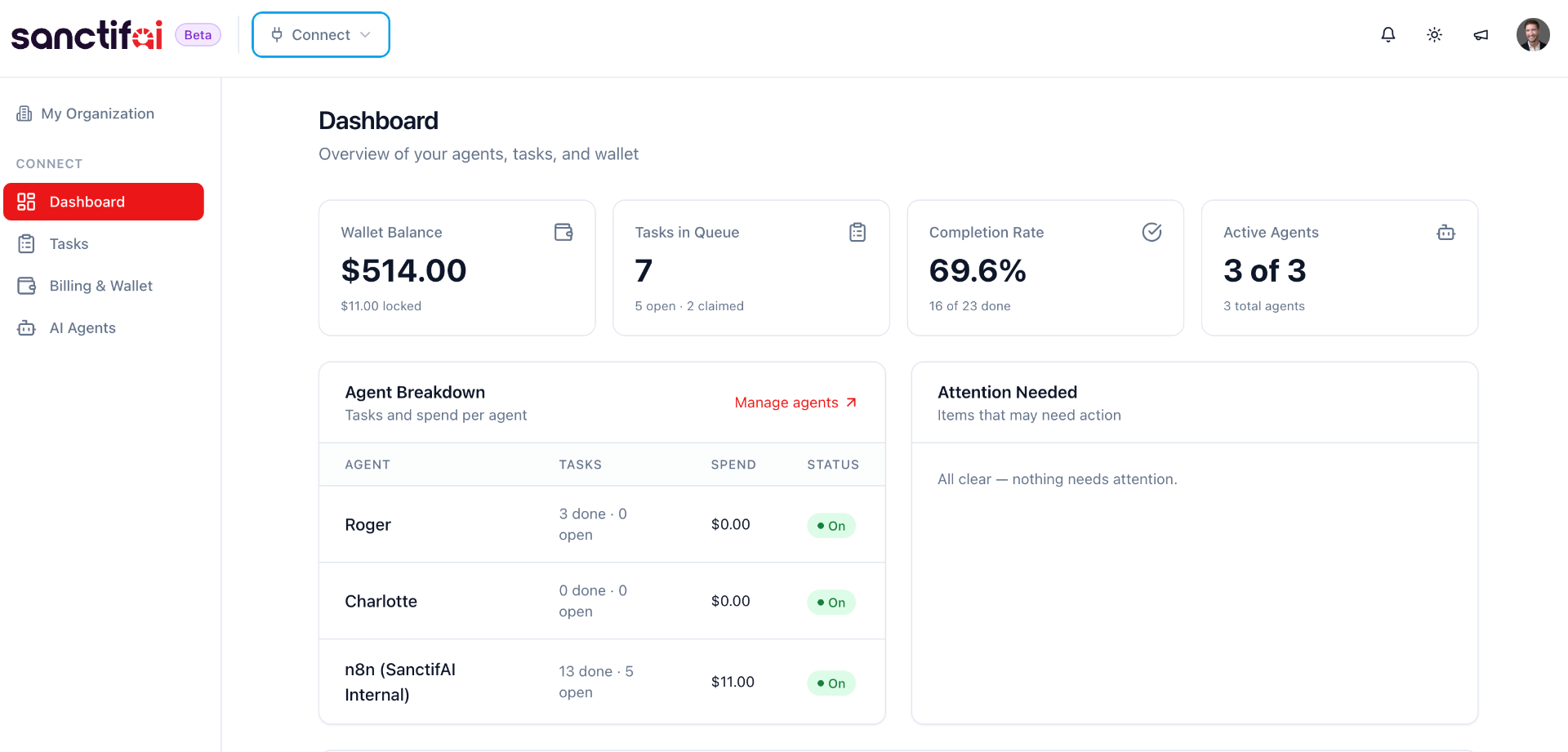Image resolution: width=1568 pixels, height=752 pixels.
Task: Expand the Connect dropdown
Action: (320, 34)
